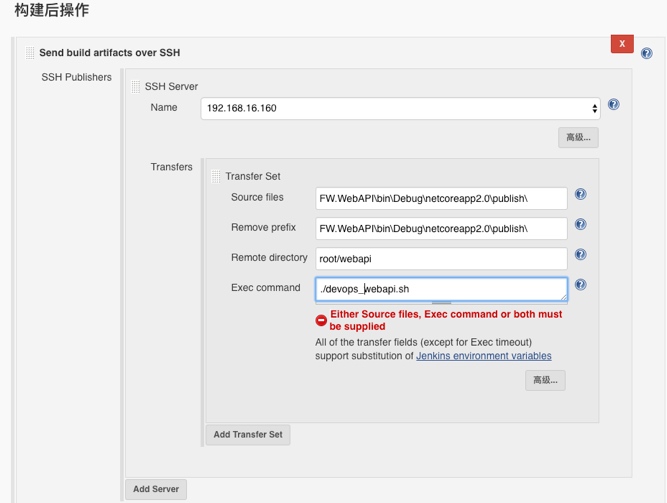Click the Add Server button
Viewport: 667px width, 503px height.
(156, 489)
